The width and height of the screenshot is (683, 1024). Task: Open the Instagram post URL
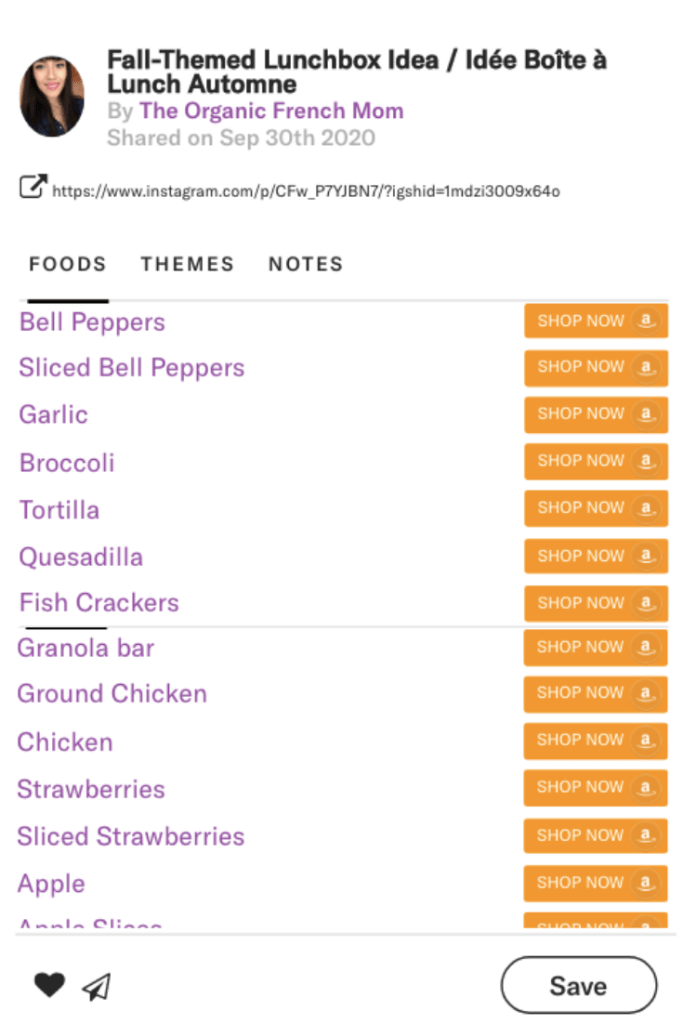point(305,190)
